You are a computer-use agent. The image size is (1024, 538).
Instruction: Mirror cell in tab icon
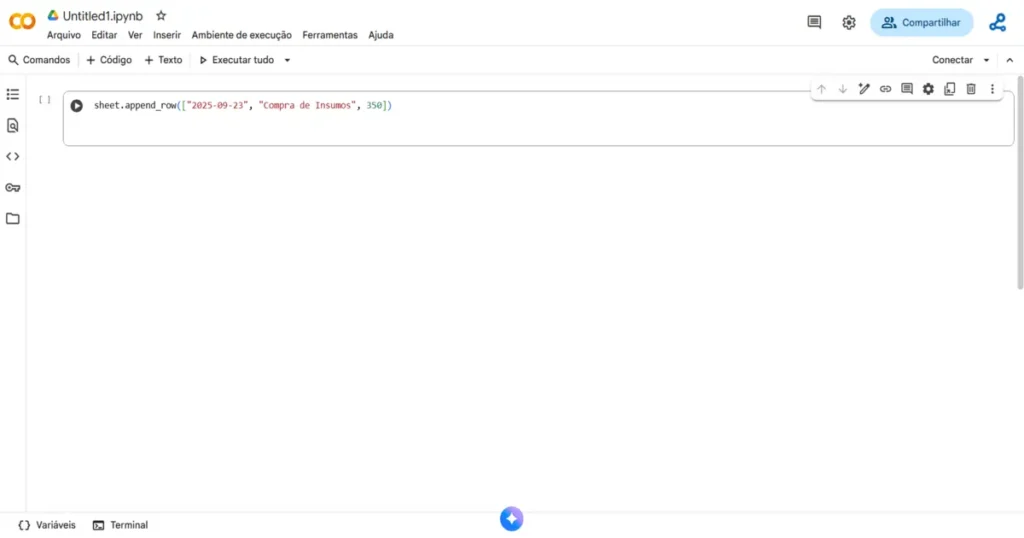(x=950, y=89)
